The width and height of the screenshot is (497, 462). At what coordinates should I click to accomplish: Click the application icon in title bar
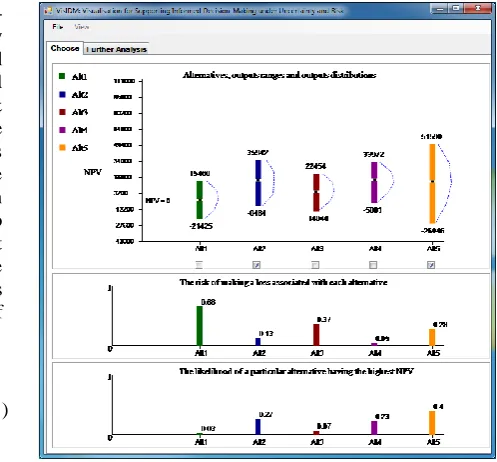[49, 11]
